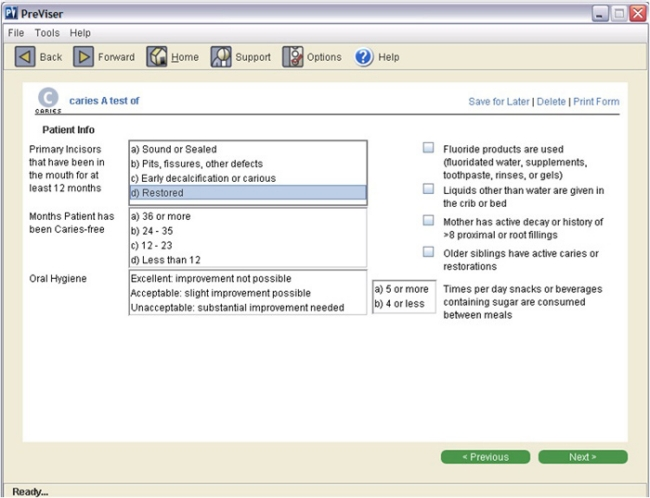This screenshot has width=650, height=498.
Task: Select '5 or more' snacks per day
Action: (x=400, y=289)
